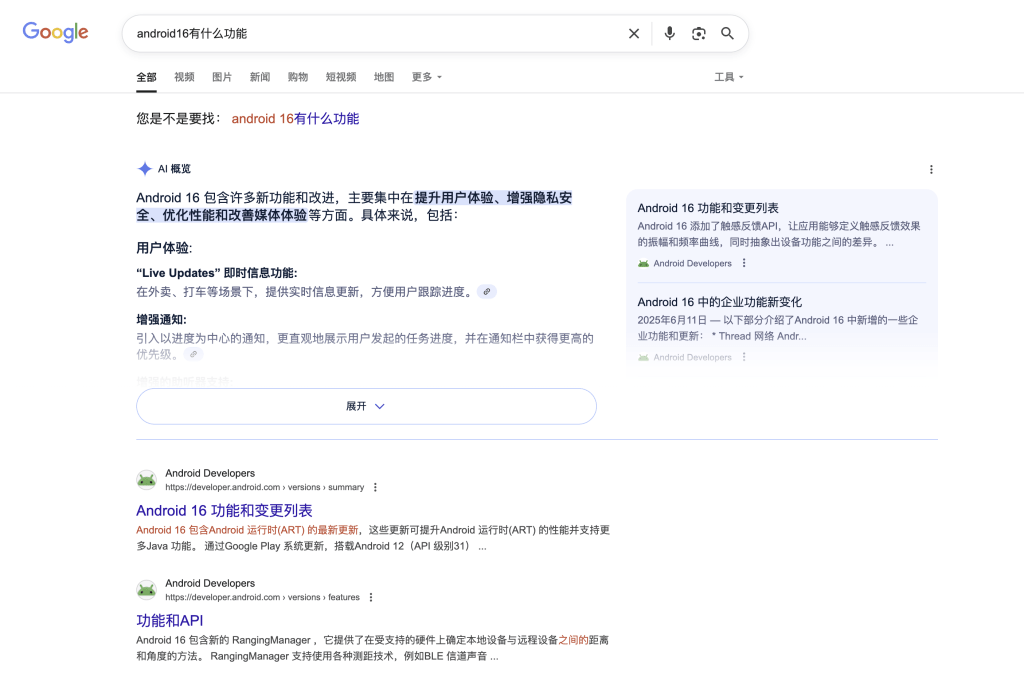Submit search with magnifying glass icon
The width and height of the screenshot is (1024, 680).
[x=727, y=33]
